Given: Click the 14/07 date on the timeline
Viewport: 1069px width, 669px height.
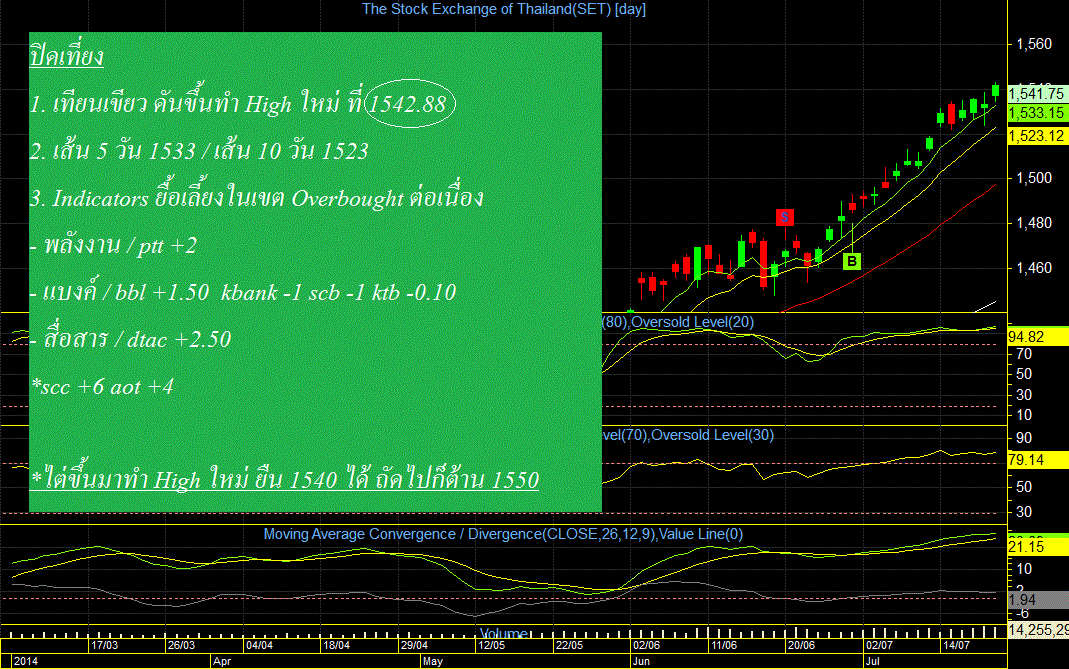Looking at the screenshot, I should (956, 645).
